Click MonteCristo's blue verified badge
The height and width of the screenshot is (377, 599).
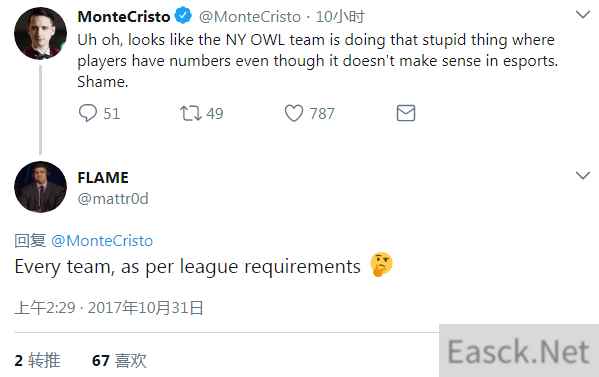click(x=183, y=16)
